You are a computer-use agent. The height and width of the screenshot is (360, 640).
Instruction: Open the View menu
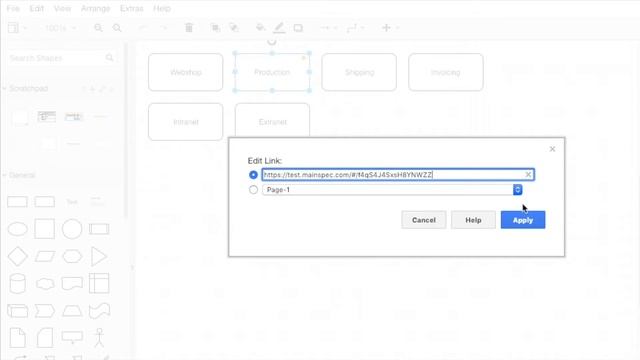pyautogui.click(x=62, y=8)
